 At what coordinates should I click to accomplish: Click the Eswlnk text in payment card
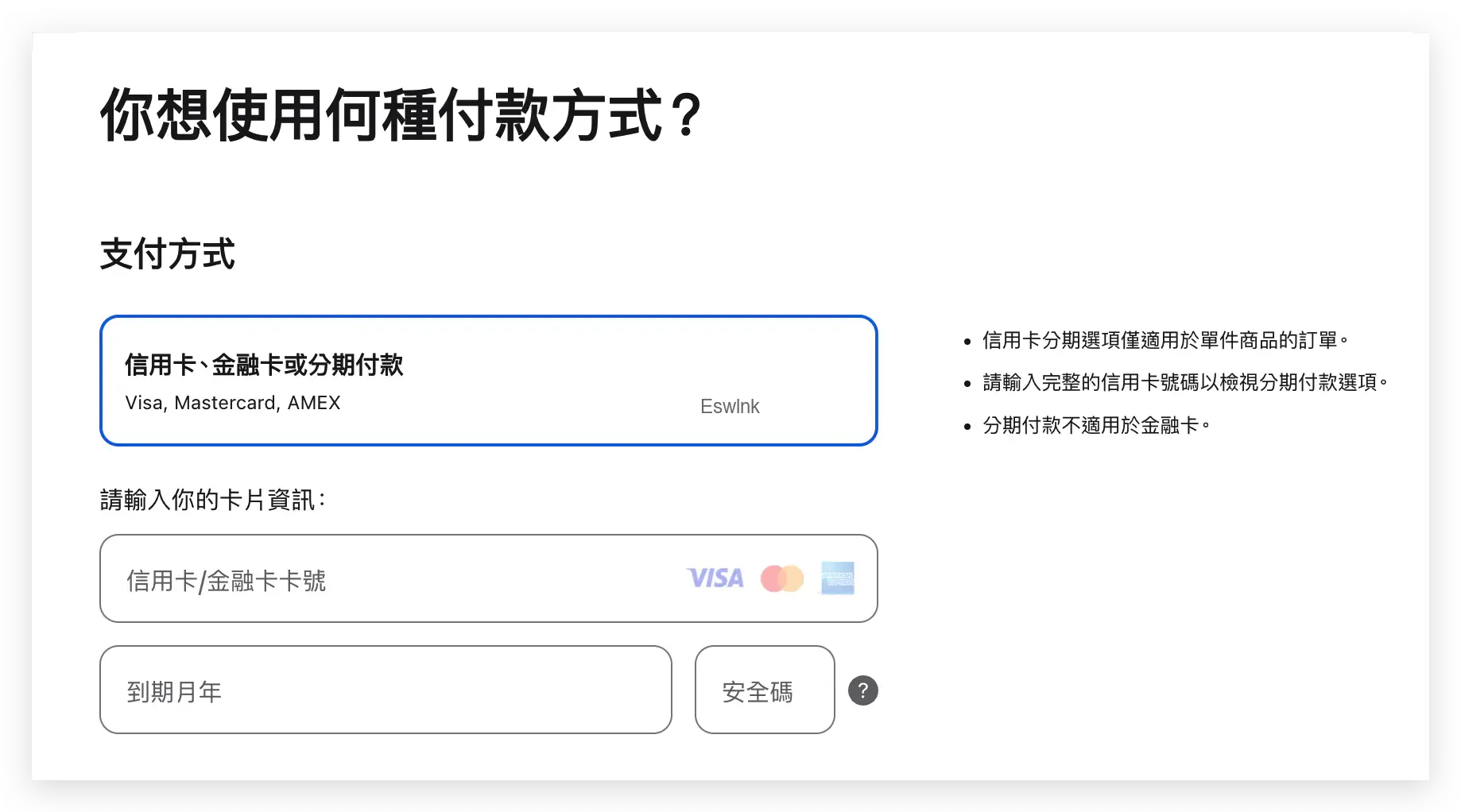(729, 407)
